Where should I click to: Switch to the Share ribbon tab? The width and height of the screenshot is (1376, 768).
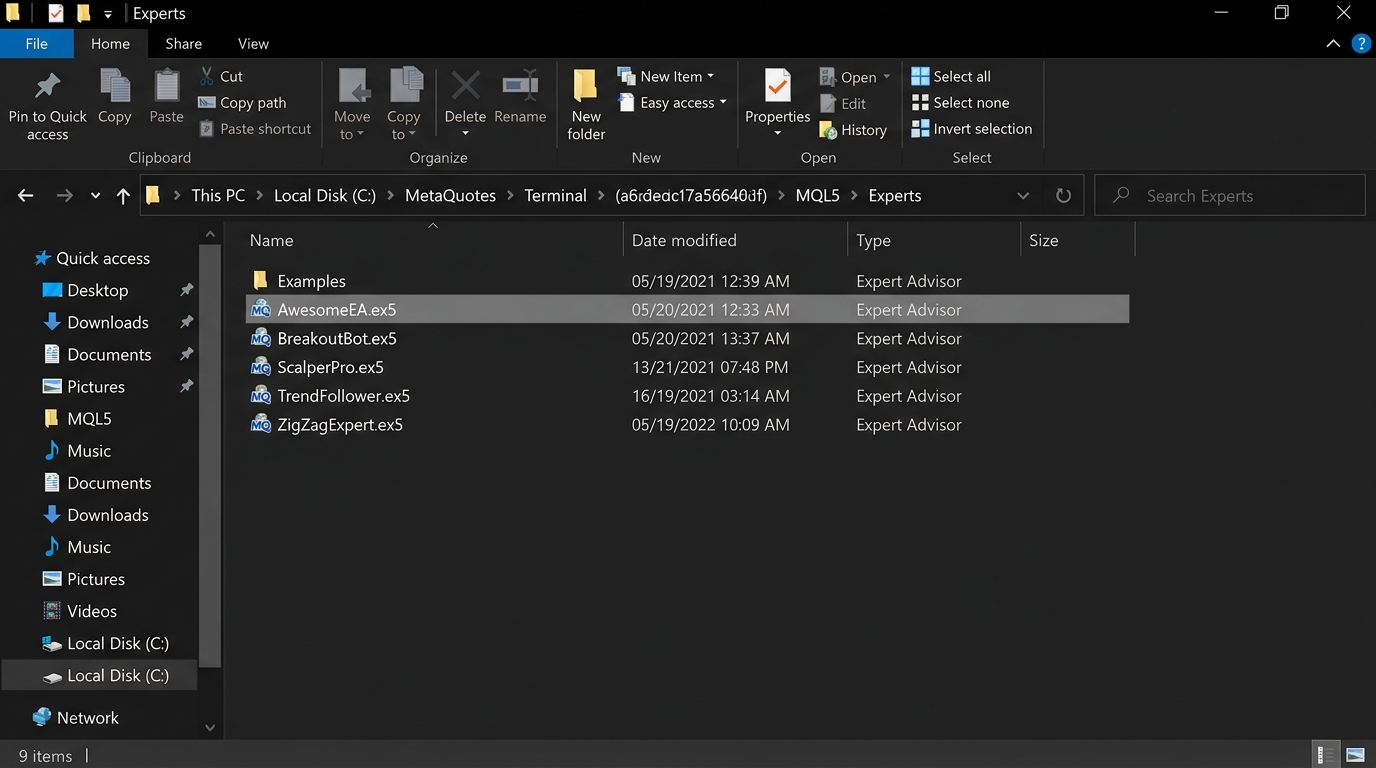coord(183,43)
